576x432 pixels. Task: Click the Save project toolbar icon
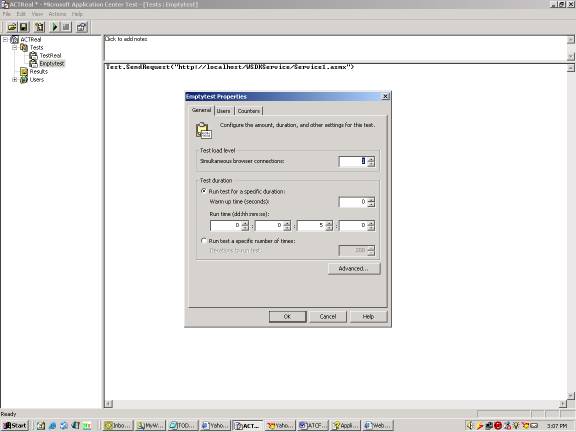click(x=24, y=27)
